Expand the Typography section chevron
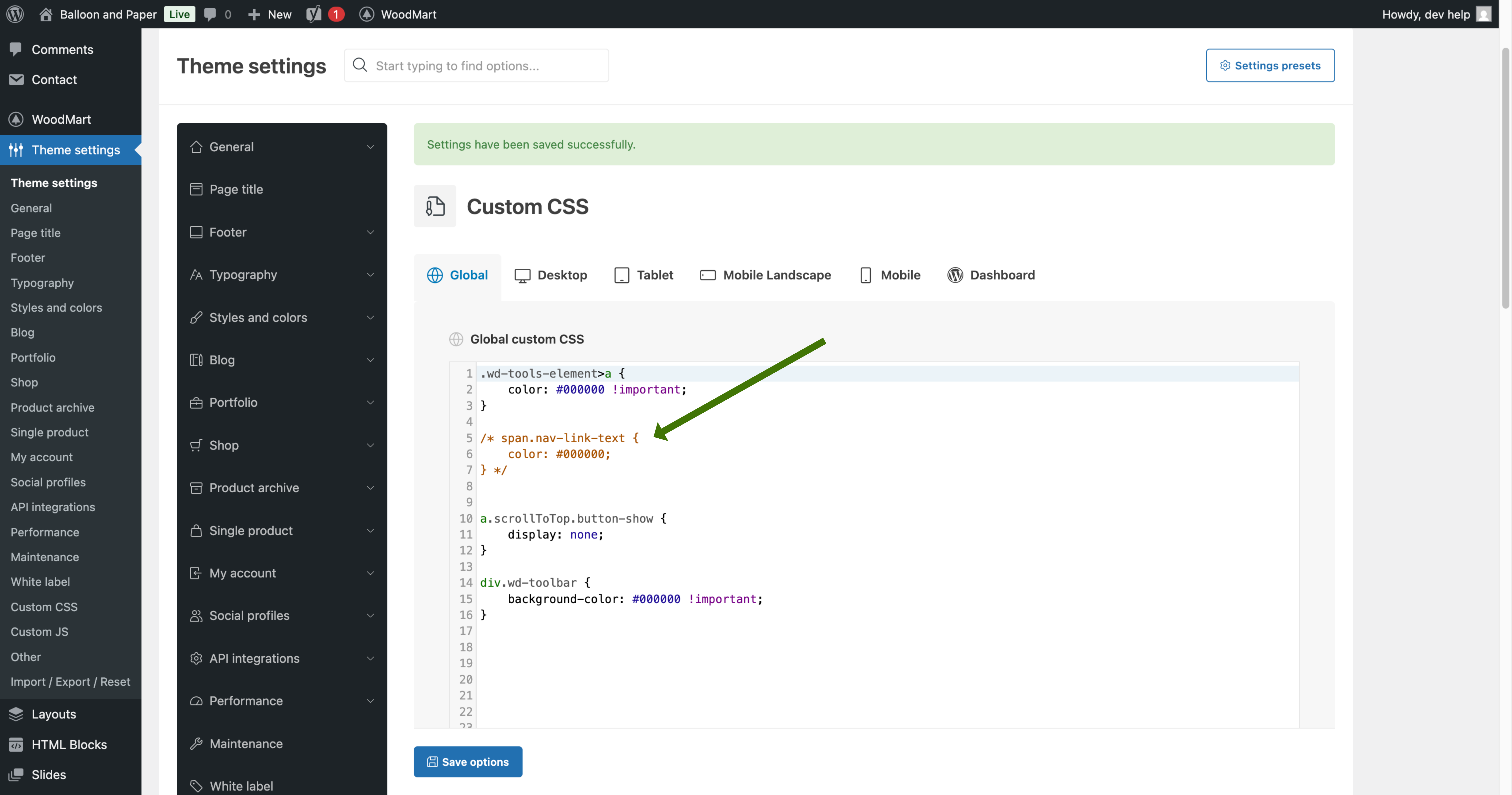 (x=370, y=275)
